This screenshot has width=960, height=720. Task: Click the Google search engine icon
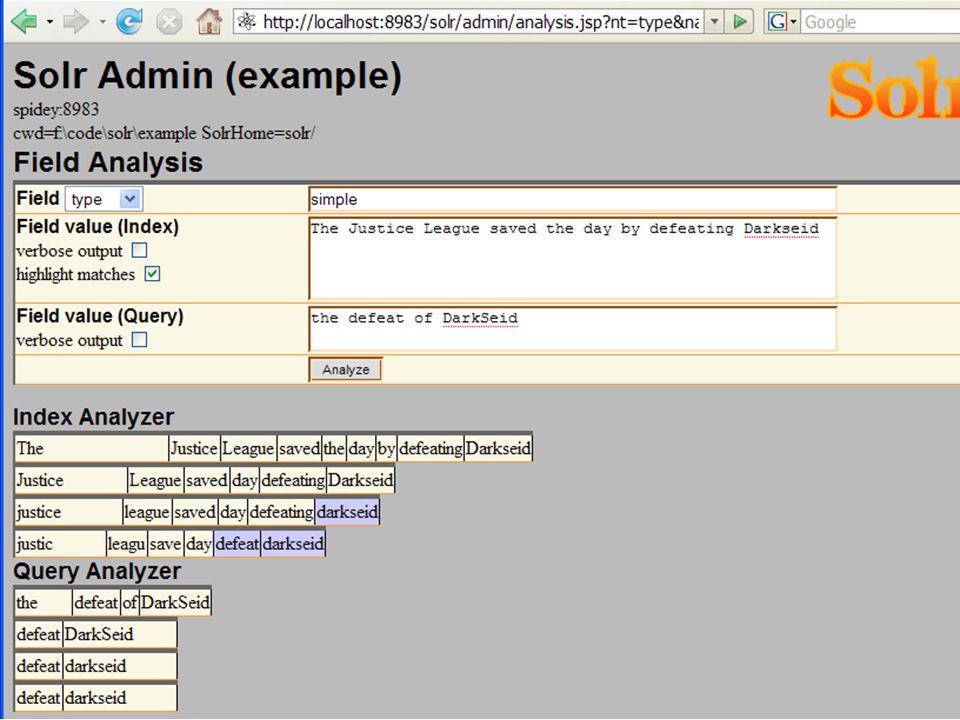tap(778, 22)
